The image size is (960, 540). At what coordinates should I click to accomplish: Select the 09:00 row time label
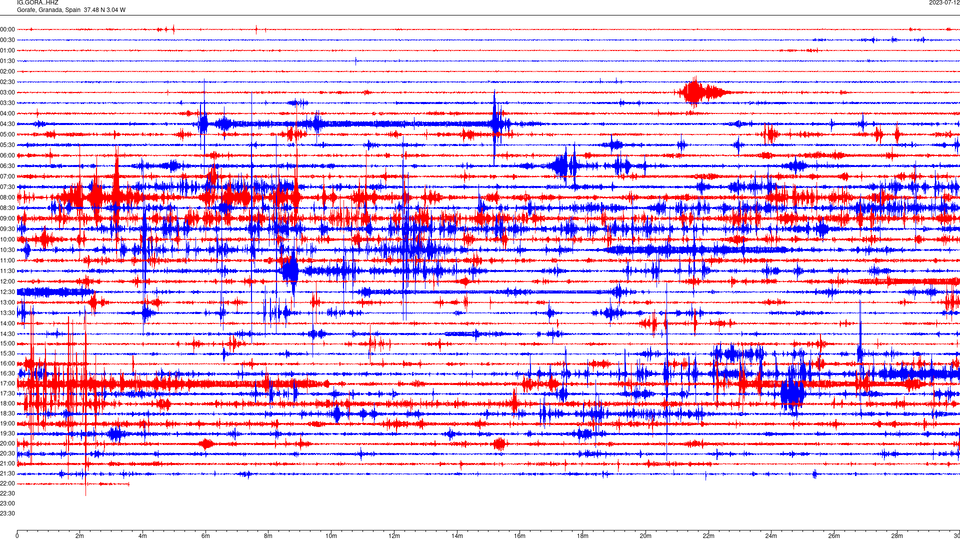point(7,219)
